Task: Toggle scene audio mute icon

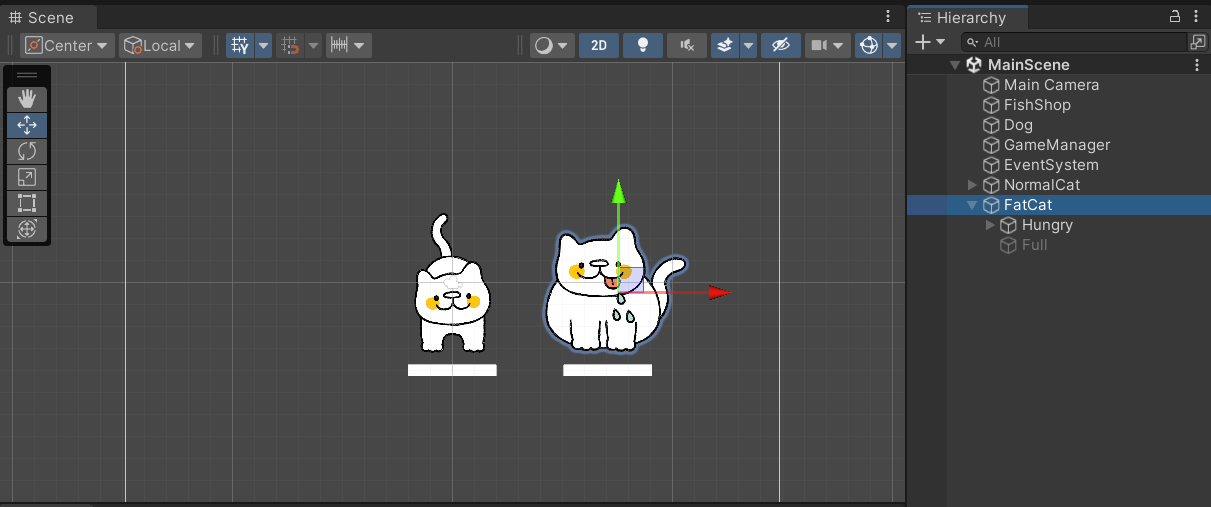Action: coord(686,45)
